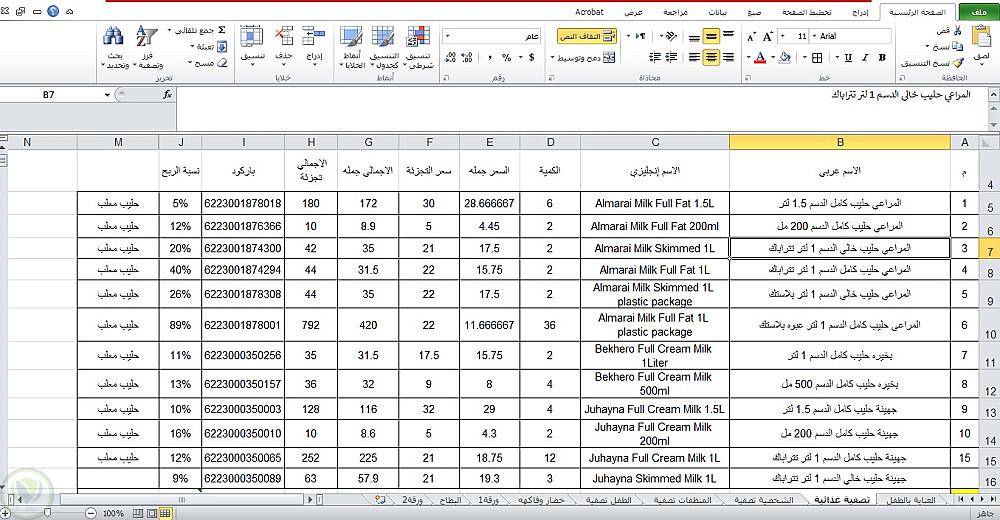
Task: Click the Decrease Indent icon
Action: click(x=671, y=57)
